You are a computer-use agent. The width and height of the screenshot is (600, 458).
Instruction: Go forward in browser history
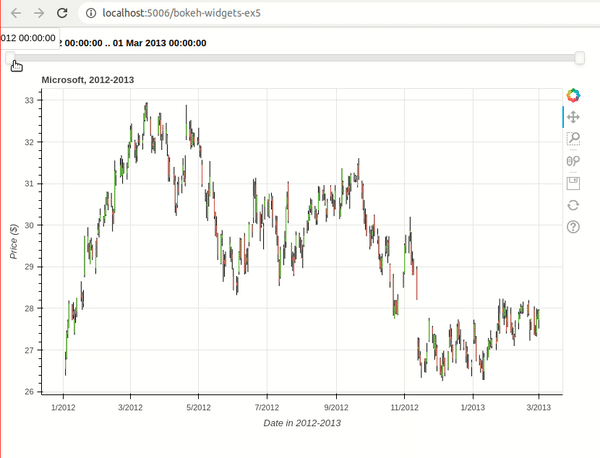[39, 13]
